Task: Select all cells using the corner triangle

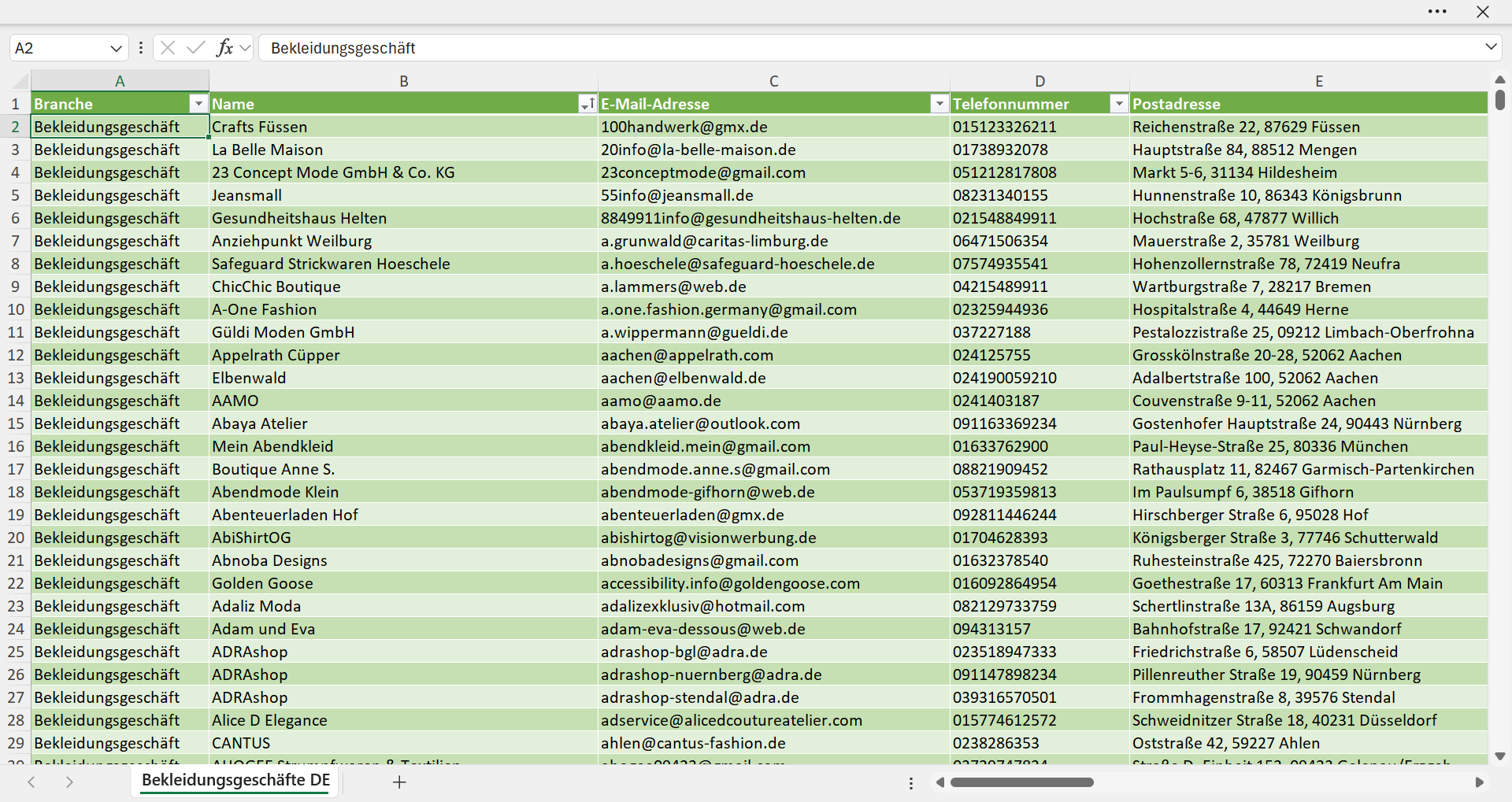Action: 19,81
